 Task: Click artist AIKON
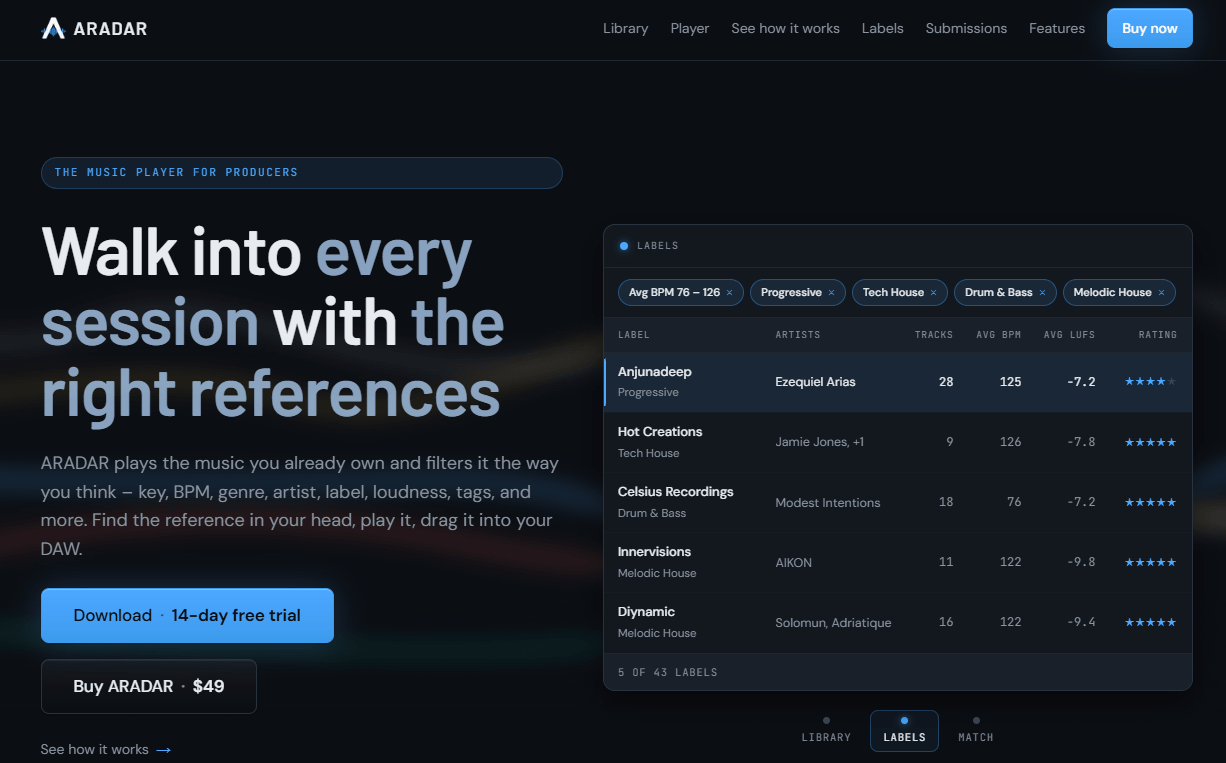point(793,562)
